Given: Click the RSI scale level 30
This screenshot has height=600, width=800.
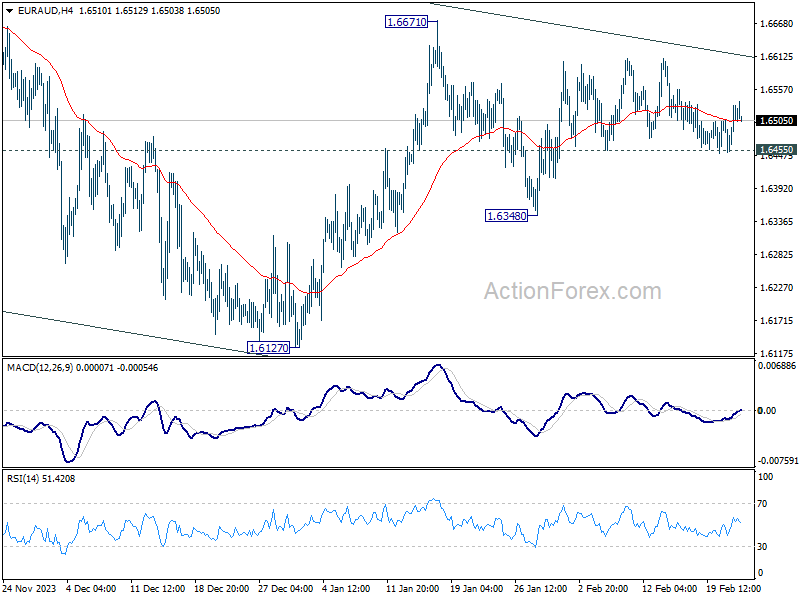Looking at the screenshot, I should (762, 546).
